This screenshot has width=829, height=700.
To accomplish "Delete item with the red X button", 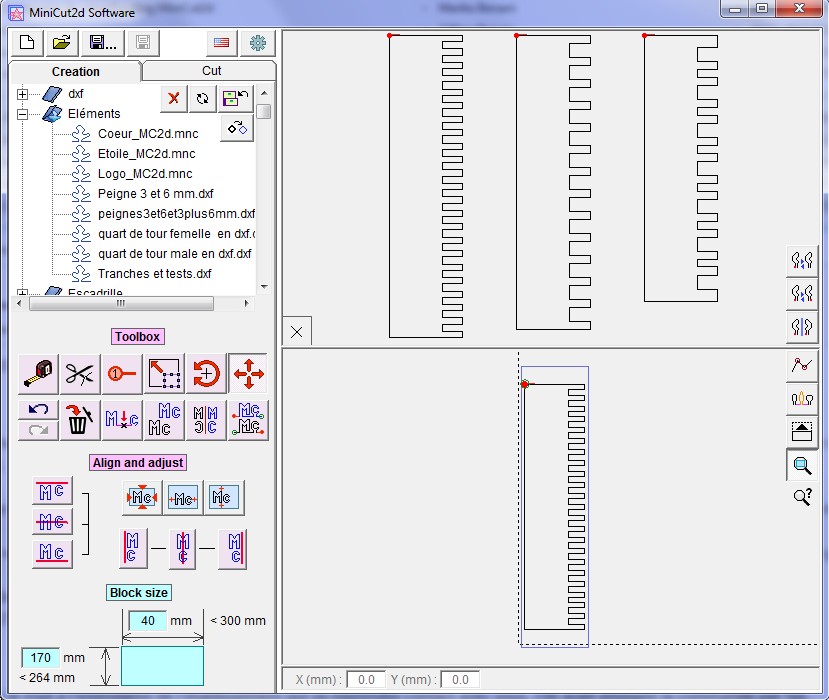I will [173, 99].
